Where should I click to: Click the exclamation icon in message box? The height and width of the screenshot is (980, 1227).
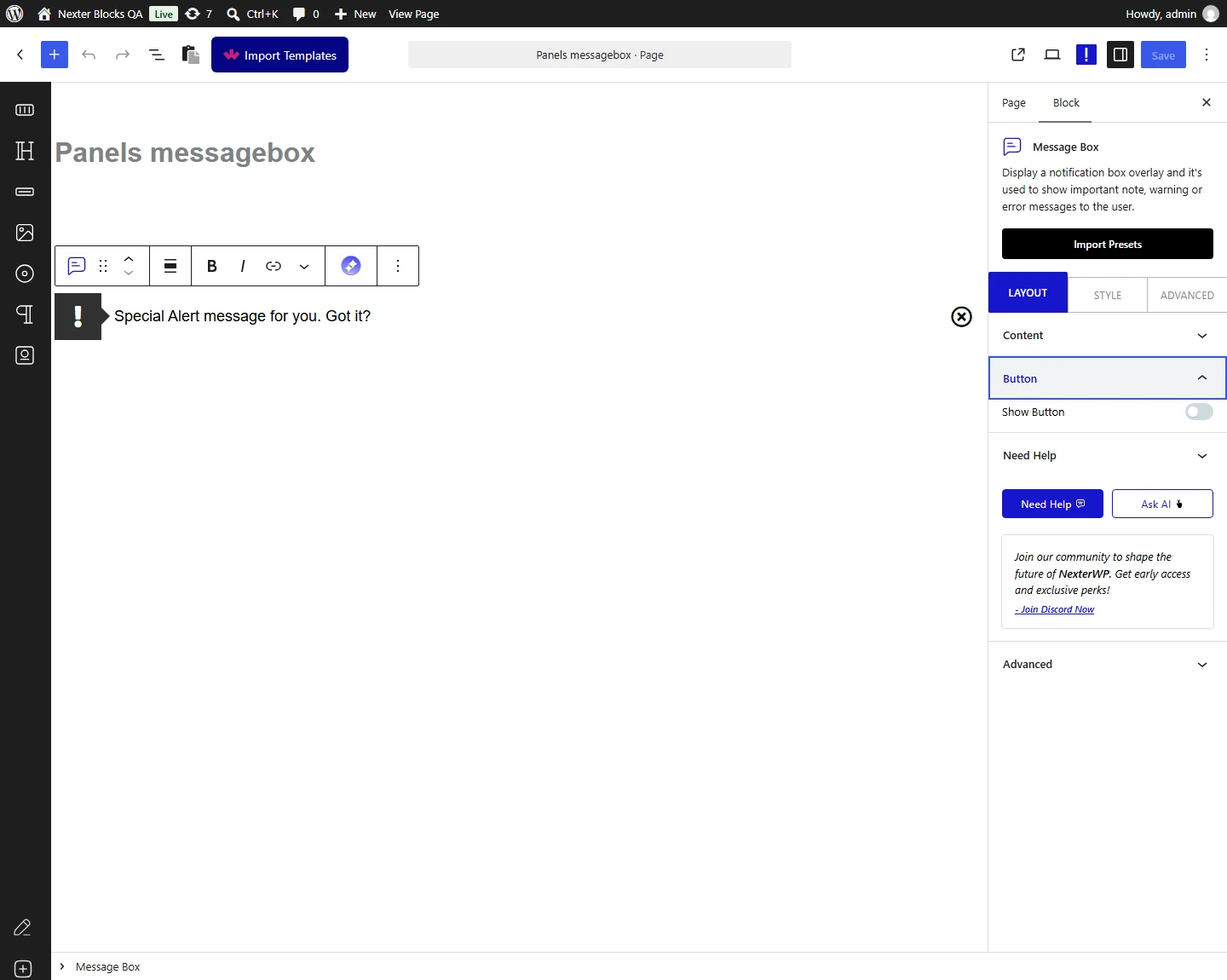[78, 316]
